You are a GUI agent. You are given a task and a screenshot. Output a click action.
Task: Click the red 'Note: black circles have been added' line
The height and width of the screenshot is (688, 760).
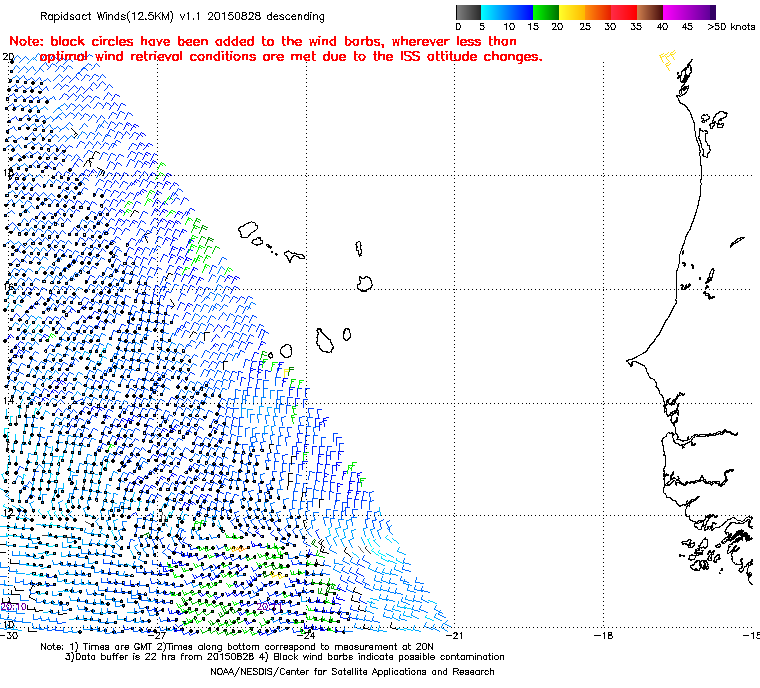tap(263, 42)
